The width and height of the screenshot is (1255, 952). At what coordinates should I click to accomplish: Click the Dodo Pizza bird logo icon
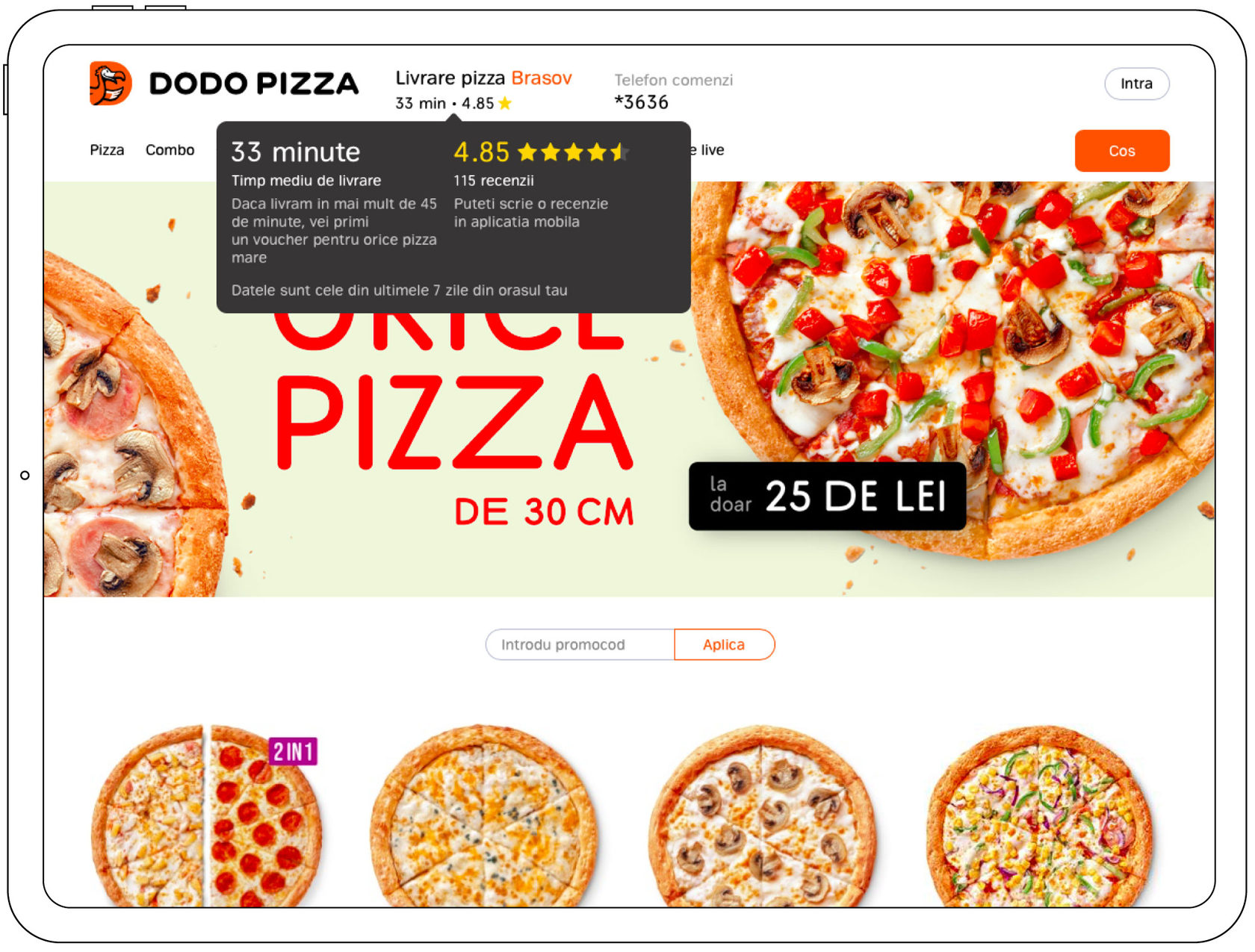click(x=111, y=83)
